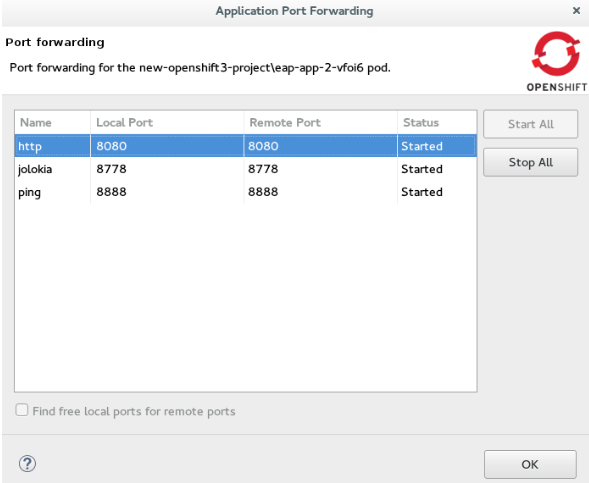This screenshot has width=589, height=483.
Task: Click the Stop All button
Action: pyautogui.click(x=530, y=162)
